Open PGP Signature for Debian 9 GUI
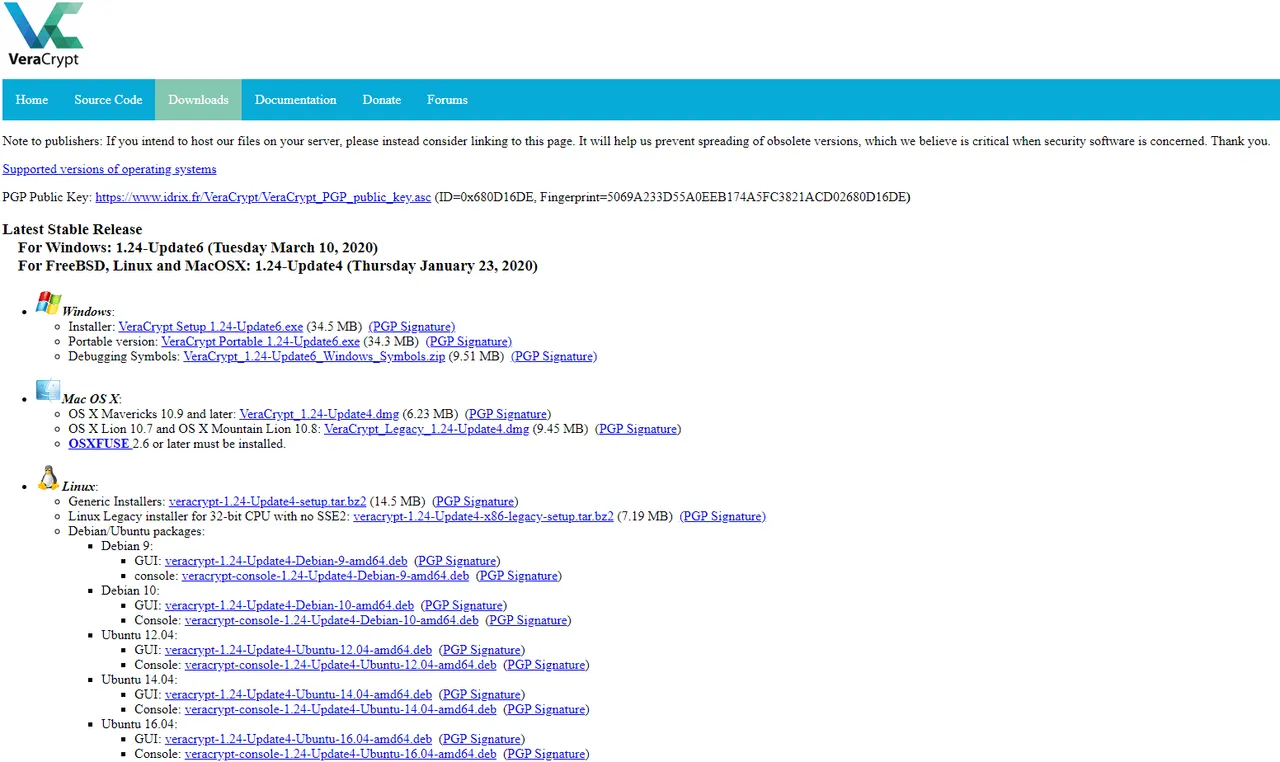1280x762 pixels. (457, 561)
